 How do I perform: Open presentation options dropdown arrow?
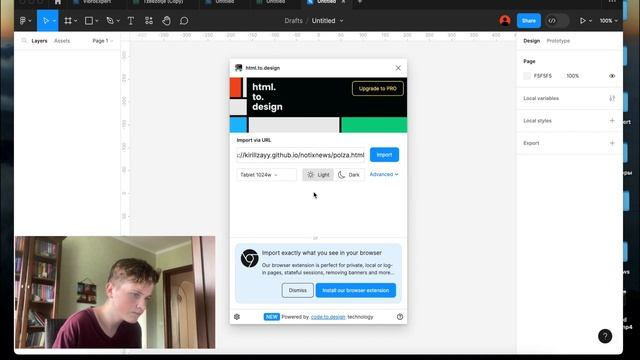(590, 21)
